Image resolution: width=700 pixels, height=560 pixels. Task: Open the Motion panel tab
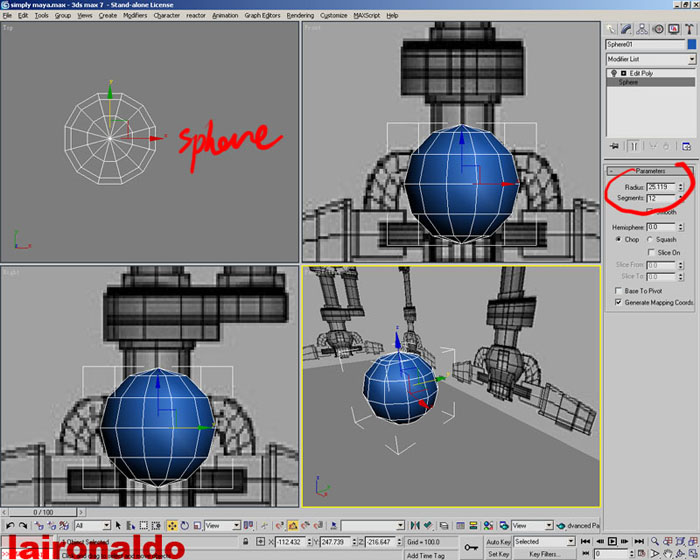click(x=660, y=30)
